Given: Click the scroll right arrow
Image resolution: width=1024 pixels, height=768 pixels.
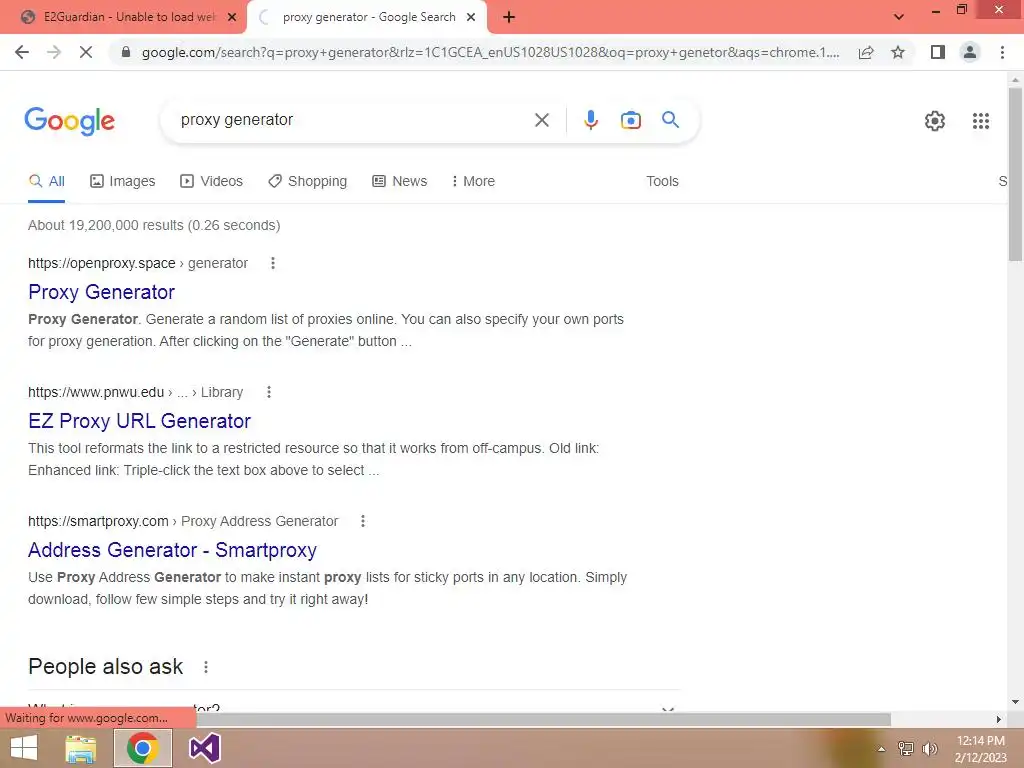Looking at the screenshot, I should coord(999,719).
